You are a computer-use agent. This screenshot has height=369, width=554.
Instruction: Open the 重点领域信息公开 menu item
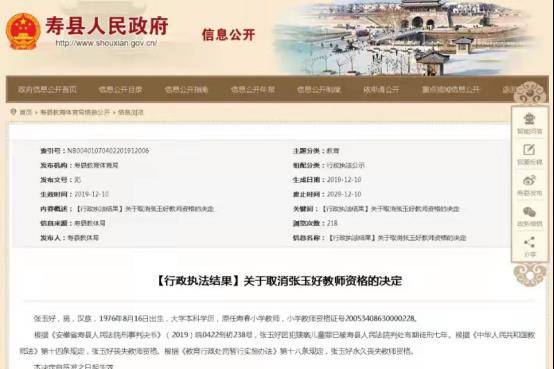coord(451,90)
